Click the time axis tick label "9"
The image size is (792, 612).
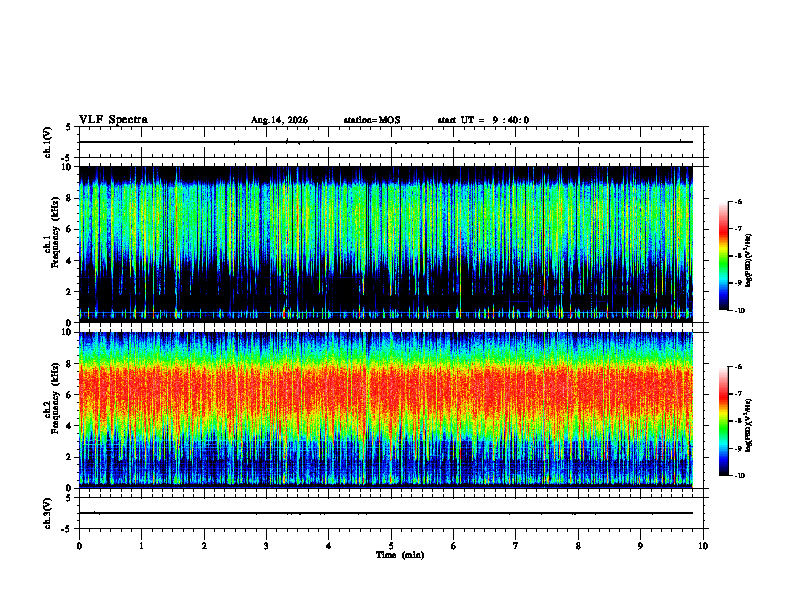640,546
